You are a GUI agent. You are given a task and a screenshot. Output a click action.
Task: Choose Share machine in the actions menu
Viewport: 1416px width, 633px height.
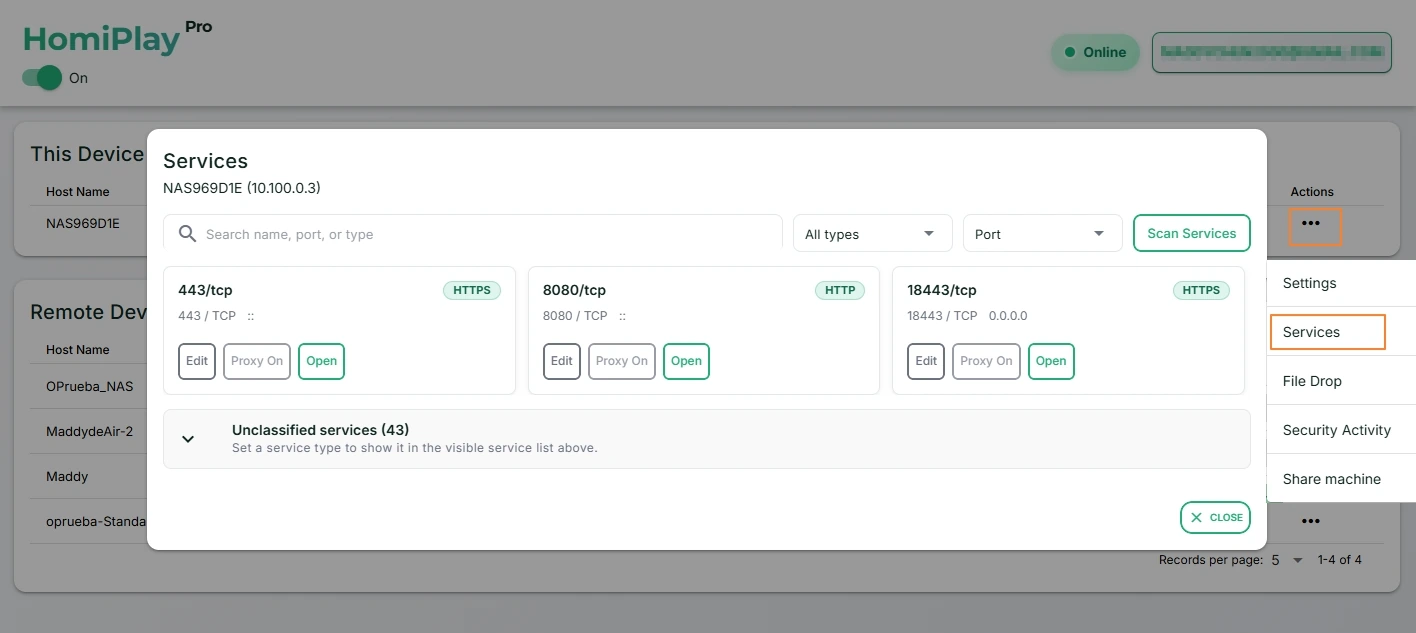1341,479
